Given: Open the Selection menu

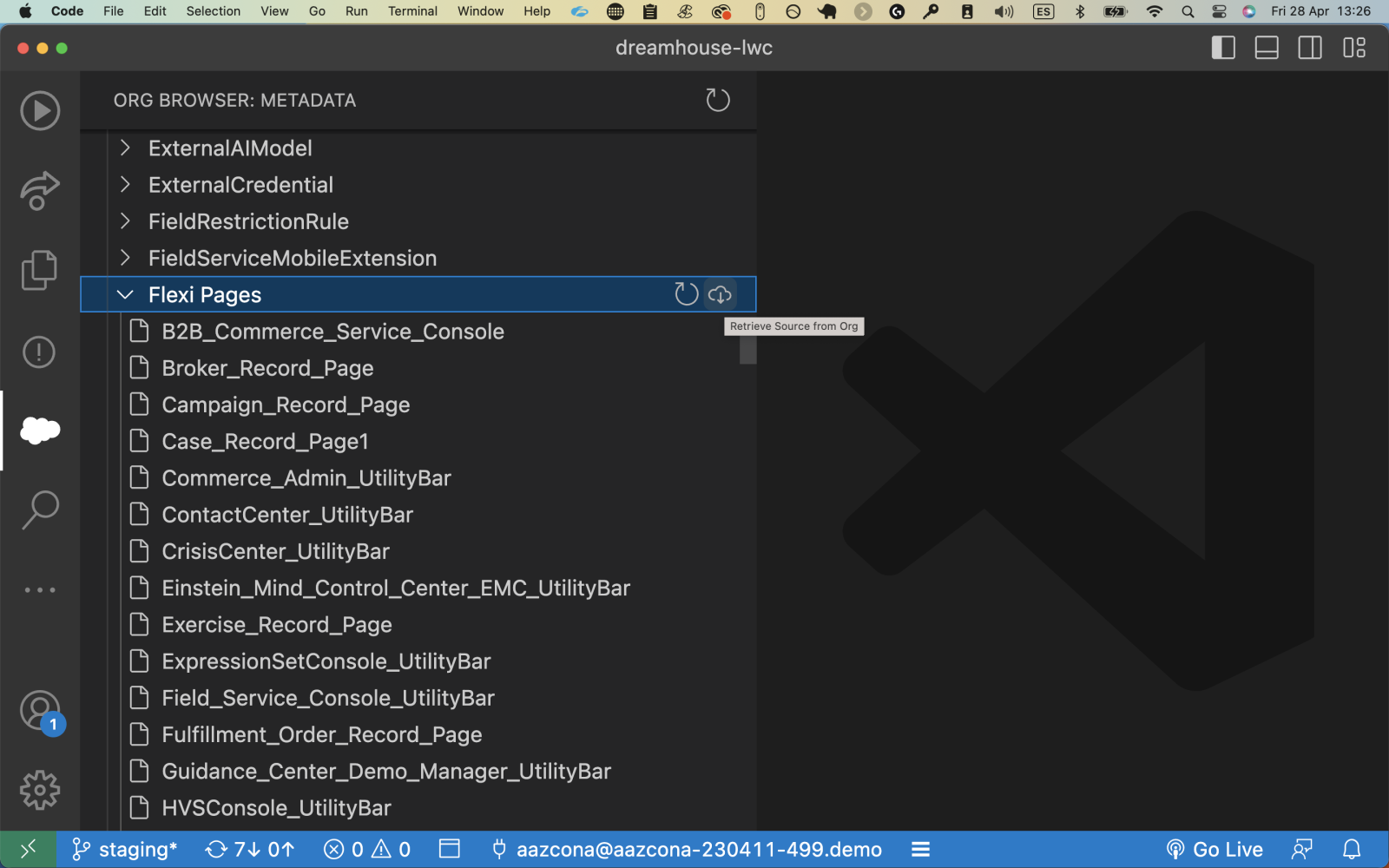Looking at the screenshot, I should pos(213,11).
